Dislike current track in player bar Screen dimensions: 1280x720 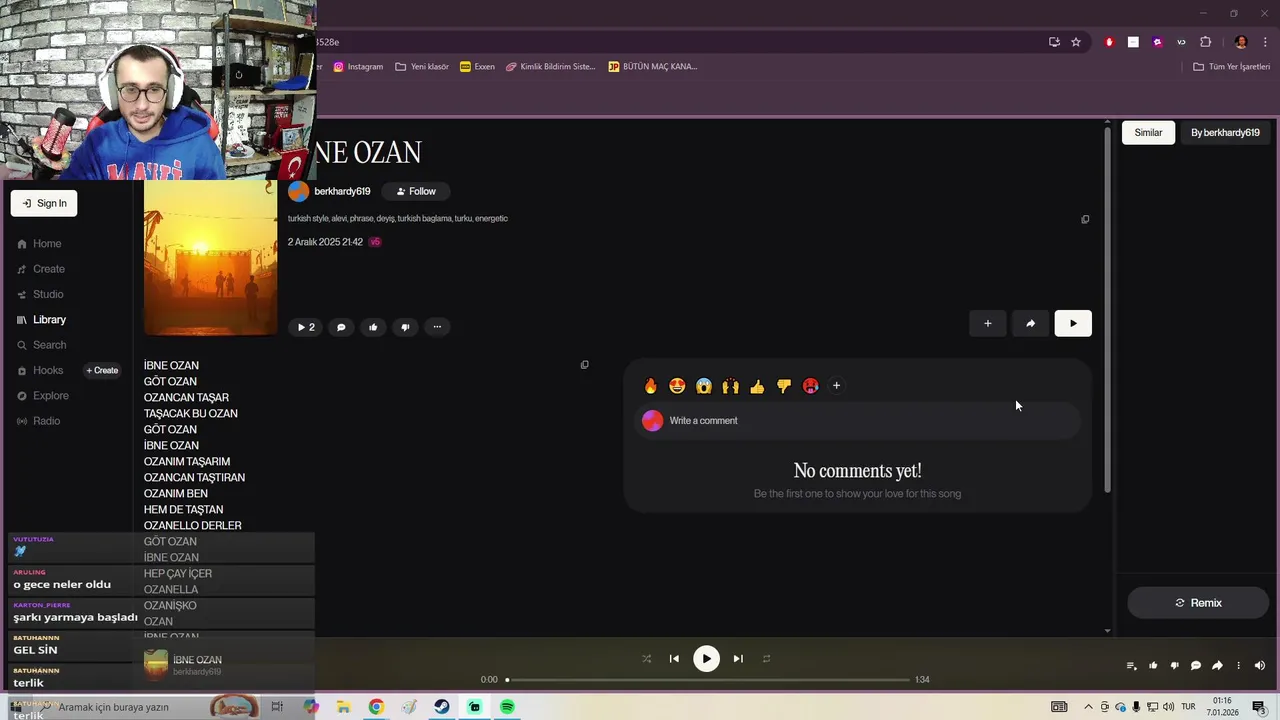[1175, 666]
